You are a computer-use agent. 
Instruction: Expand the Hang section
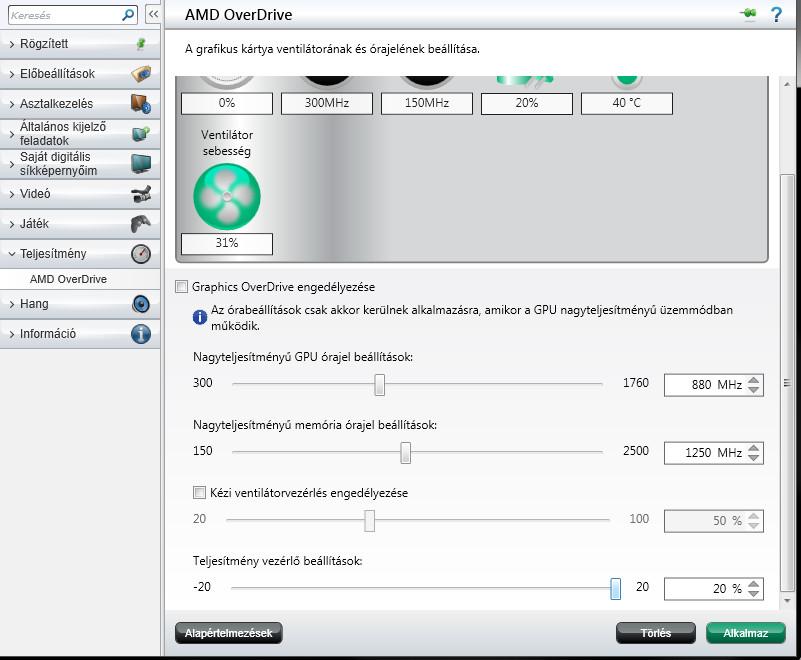pyautogui.click(x=12, y=304)
